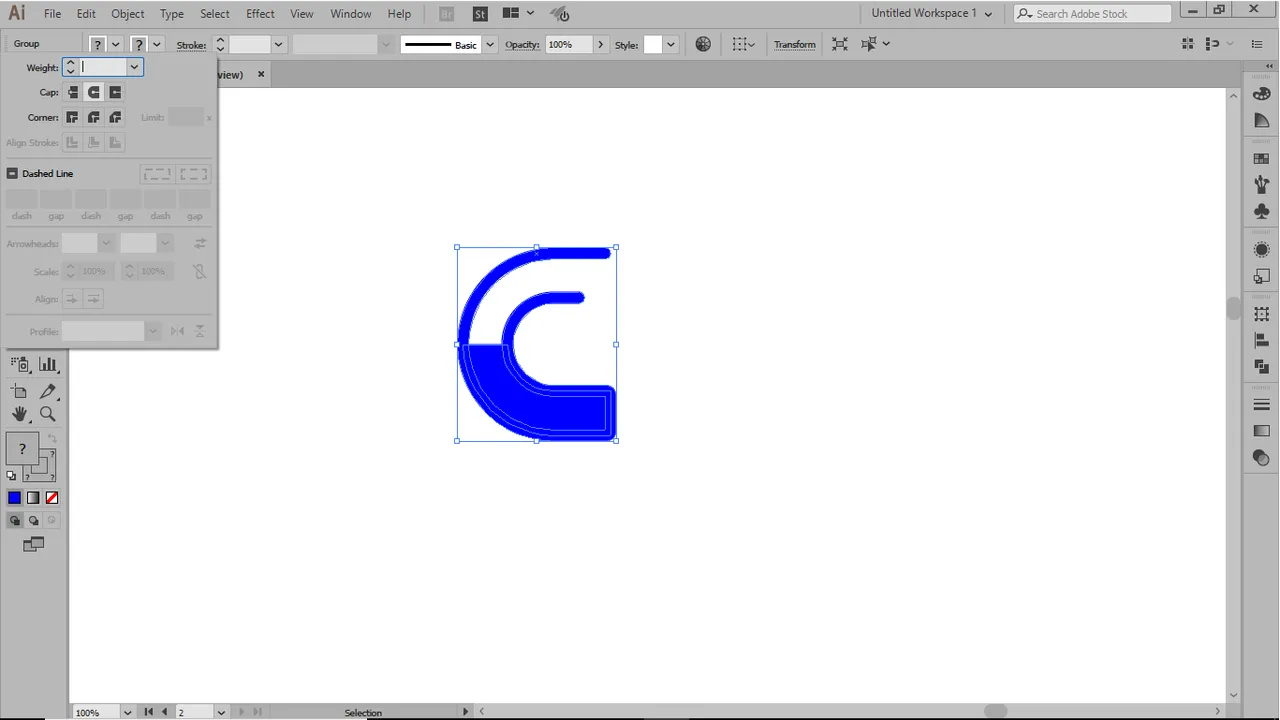Reset to Default Fill and Stroke
1280x720 pixels.
click(12, 476)
